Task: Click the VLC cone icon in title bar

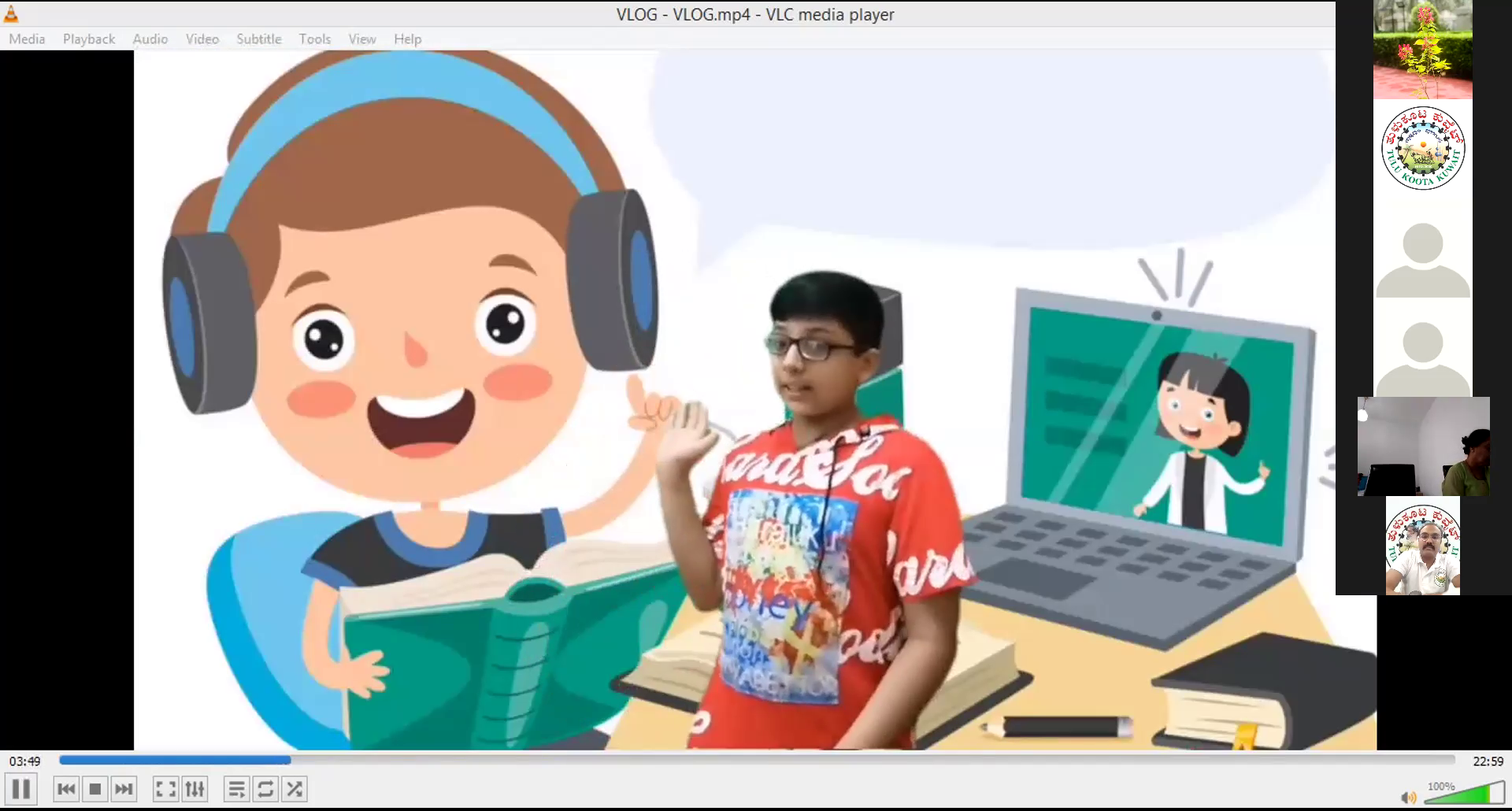Action: pos(11,13)
